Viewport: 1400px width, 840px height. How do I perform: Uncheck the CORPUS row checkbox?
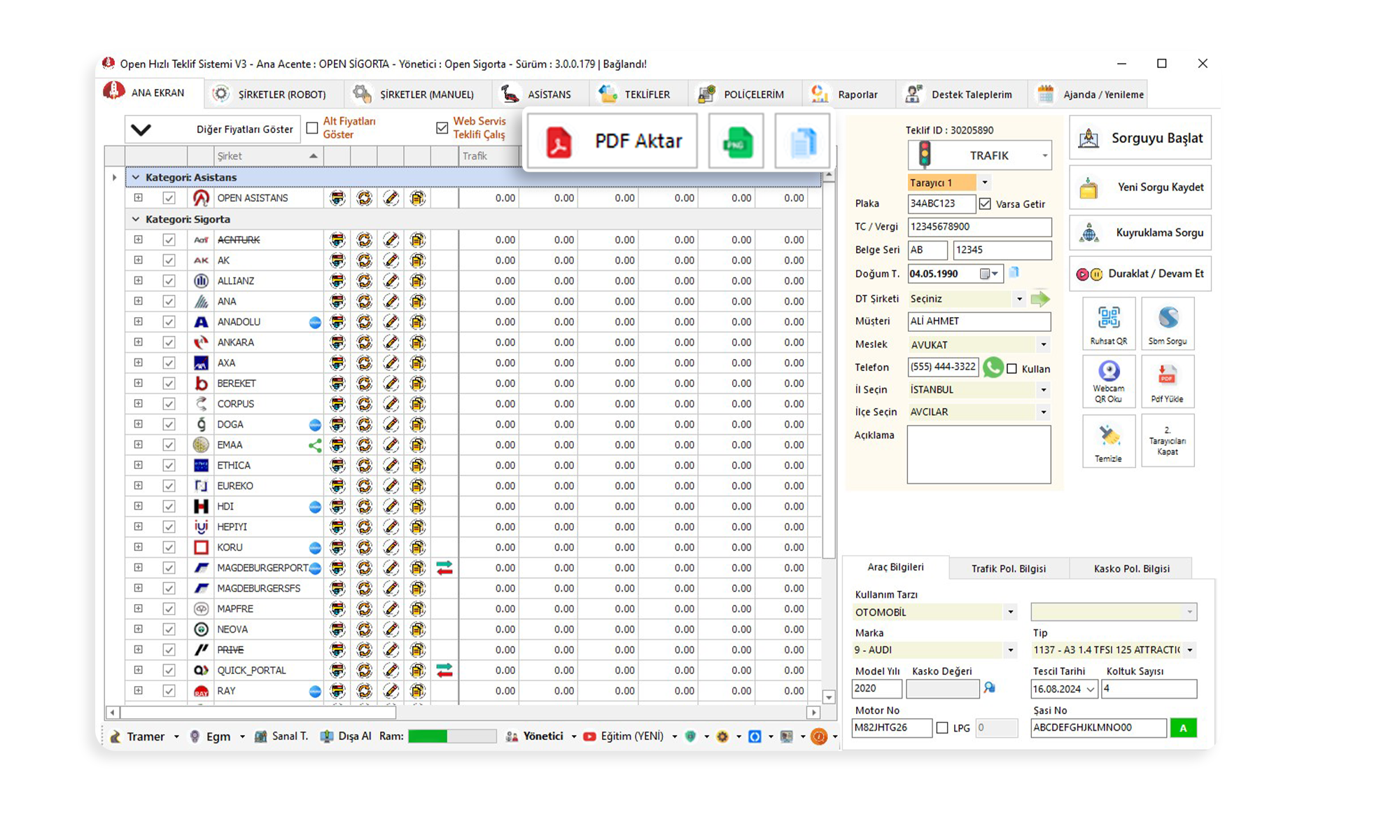coord(169,404)
